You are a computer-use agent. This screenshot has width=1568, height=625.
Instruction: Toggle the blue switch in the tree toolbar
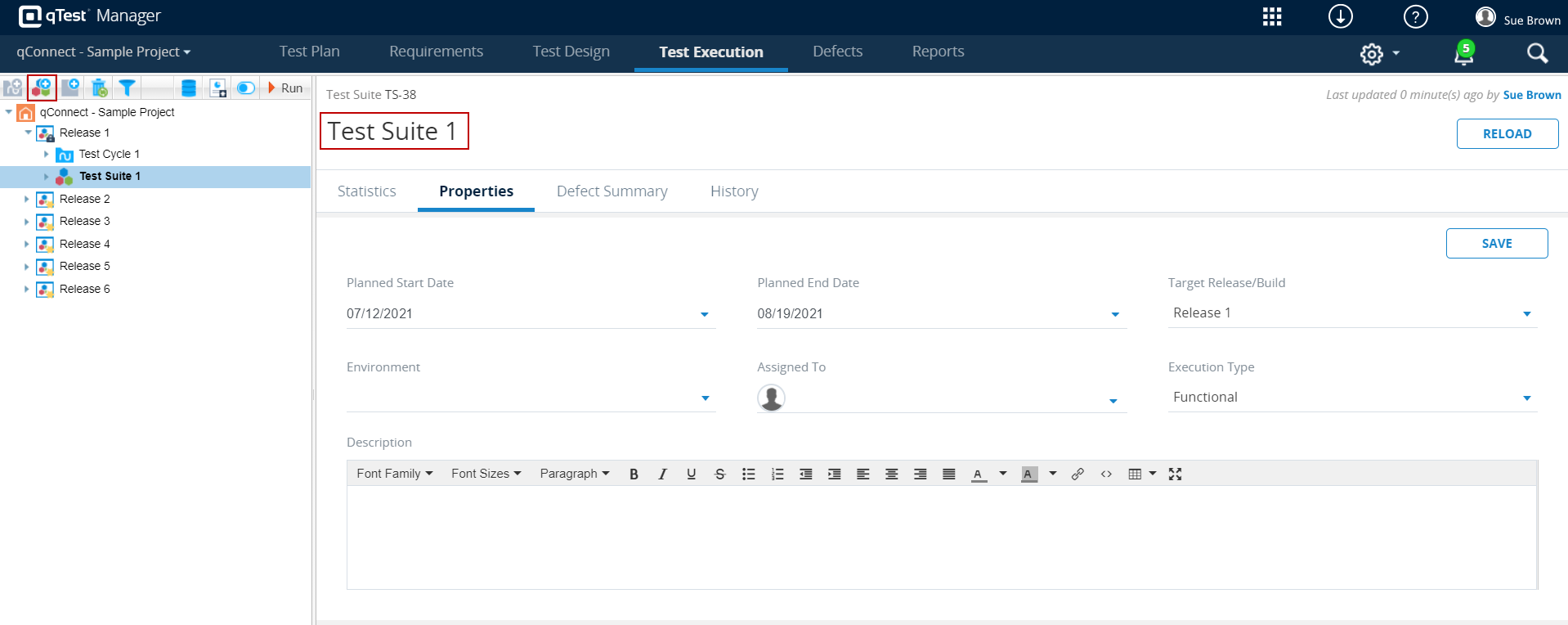245,88
